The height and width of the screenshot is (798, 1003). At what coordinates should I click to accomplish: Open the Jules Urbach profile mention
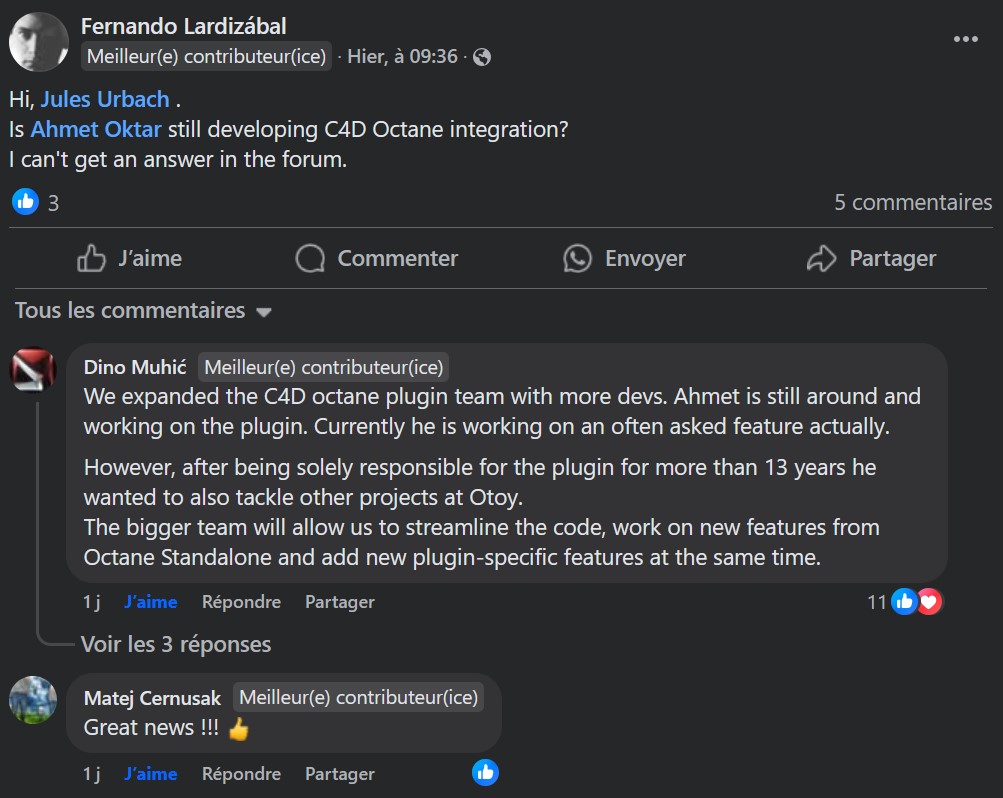(104, 100)
